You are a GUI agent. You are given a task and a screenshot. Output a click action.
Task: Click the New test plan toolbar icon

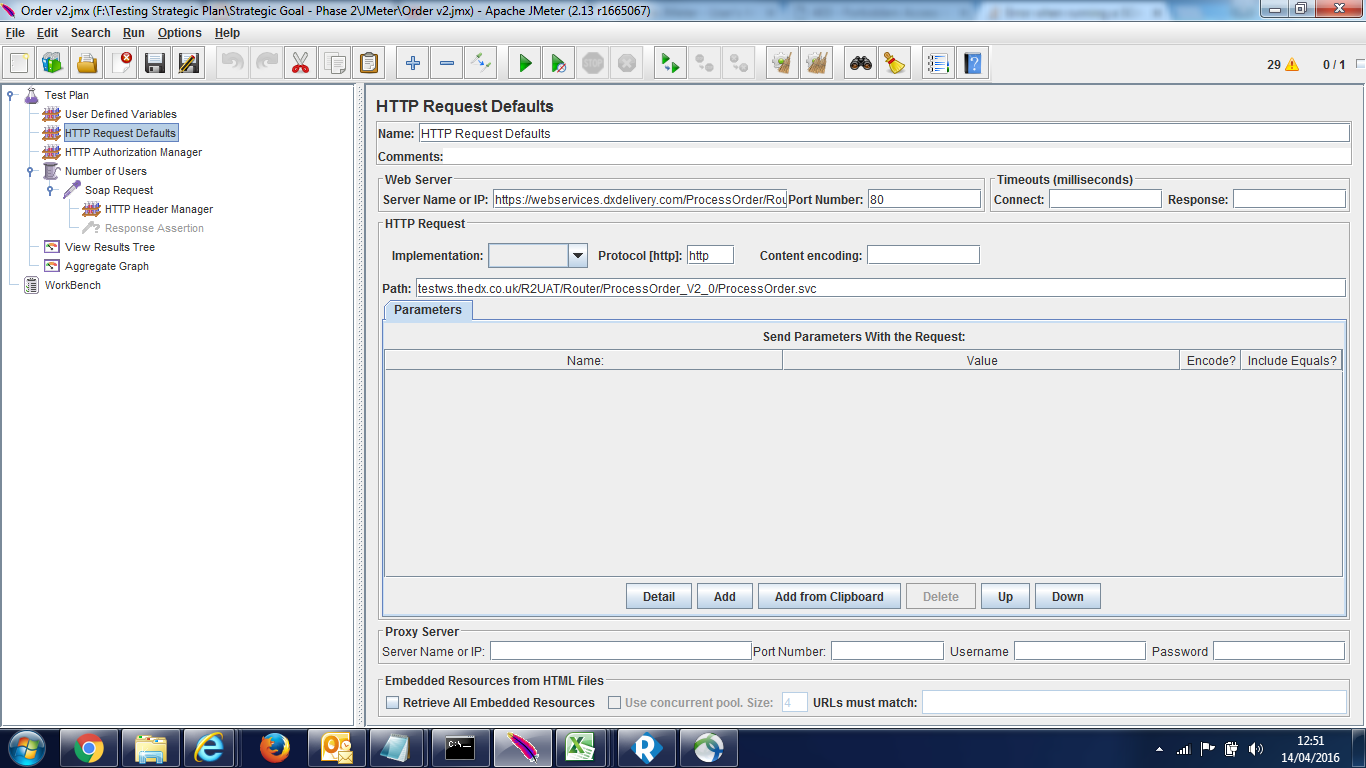pyautogui.click(x=19, y=64)
